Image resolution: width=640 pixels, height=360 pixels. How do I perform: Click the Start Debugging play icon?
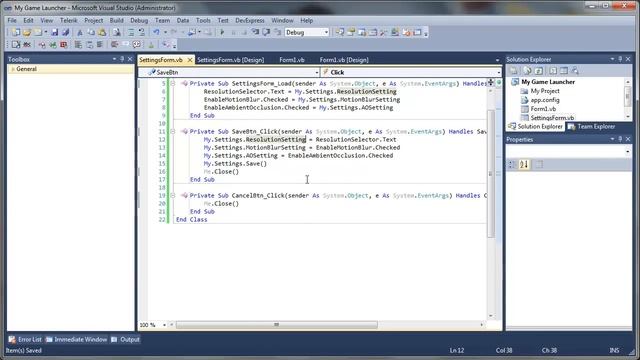click(222, 32)
